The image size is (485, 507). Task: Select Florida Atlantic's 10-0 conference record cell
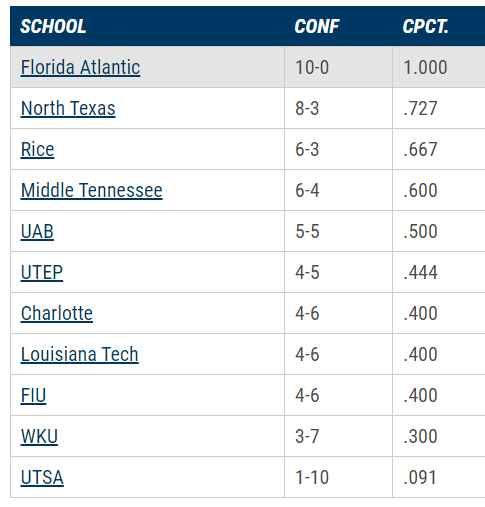(x=338, y=67)
